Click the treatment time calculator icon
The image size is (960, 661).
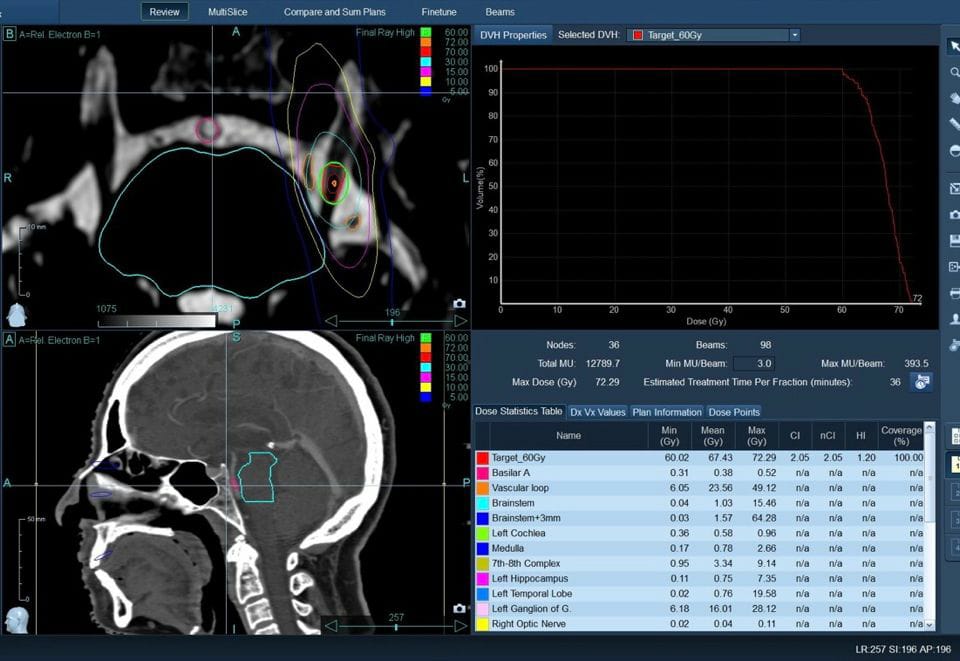click(x=920, y=381)
